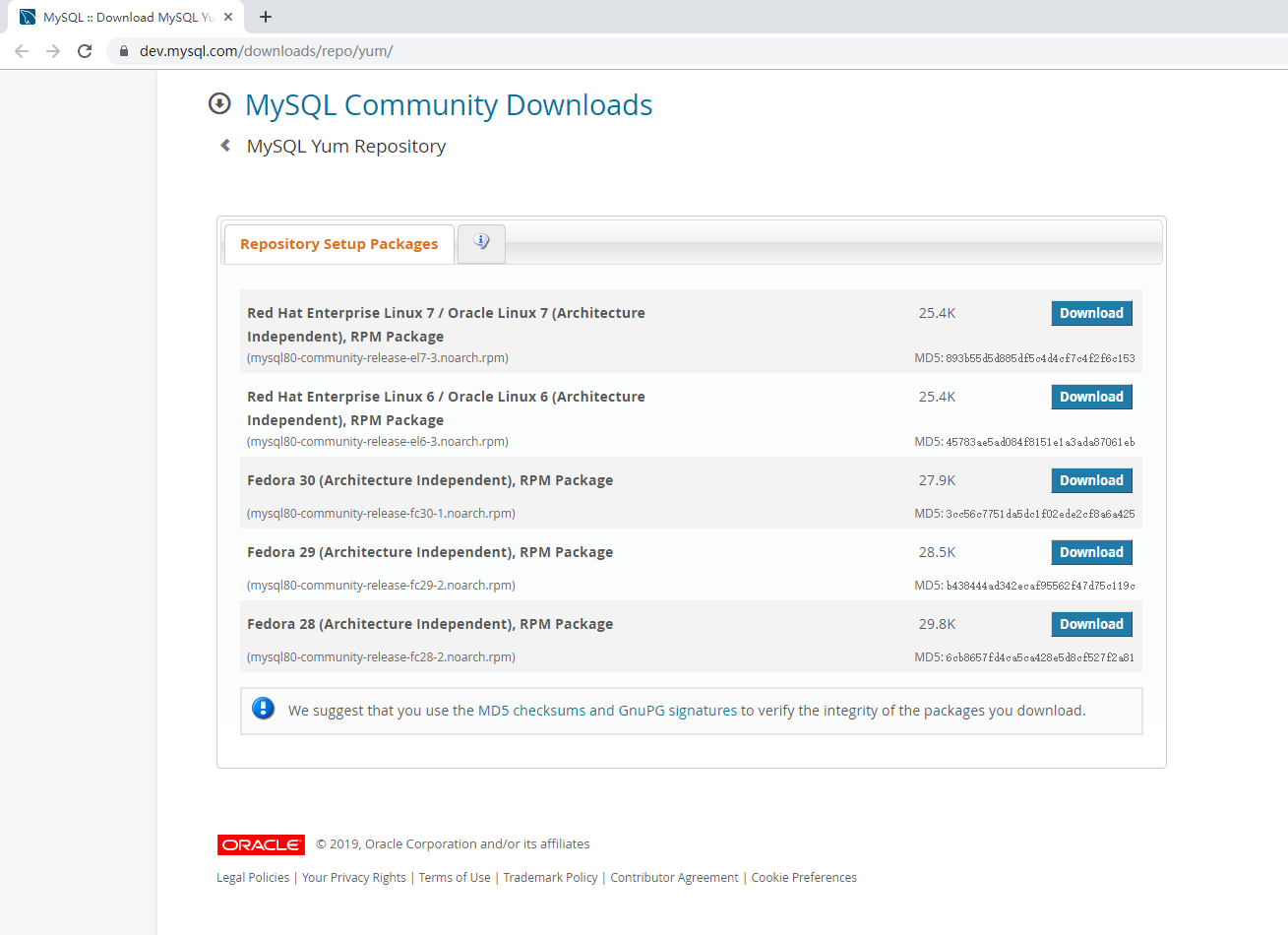This screenshot has width=1288, height=935.
Task: Reload the page with refresh icon
Action: pyautogui.click(x=85, y=51)
